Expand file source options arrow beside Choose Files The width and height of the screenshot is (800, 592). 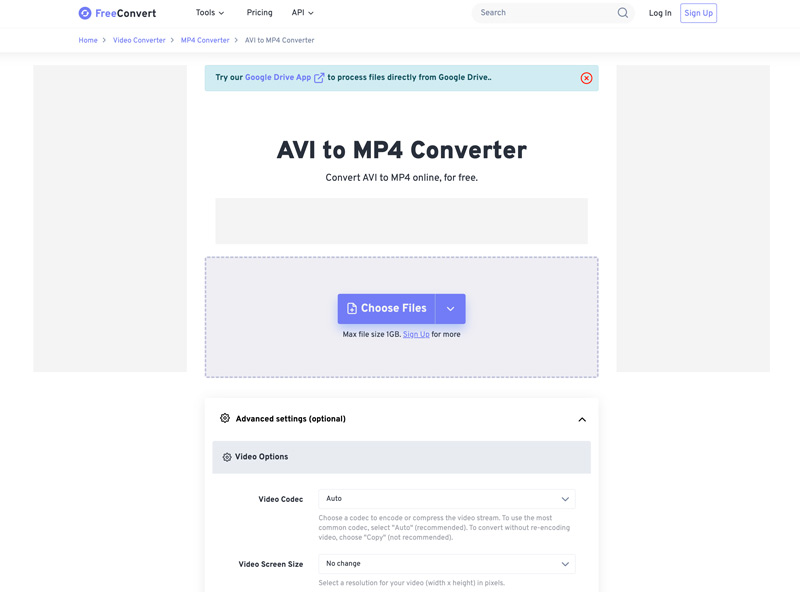(451, 309)
